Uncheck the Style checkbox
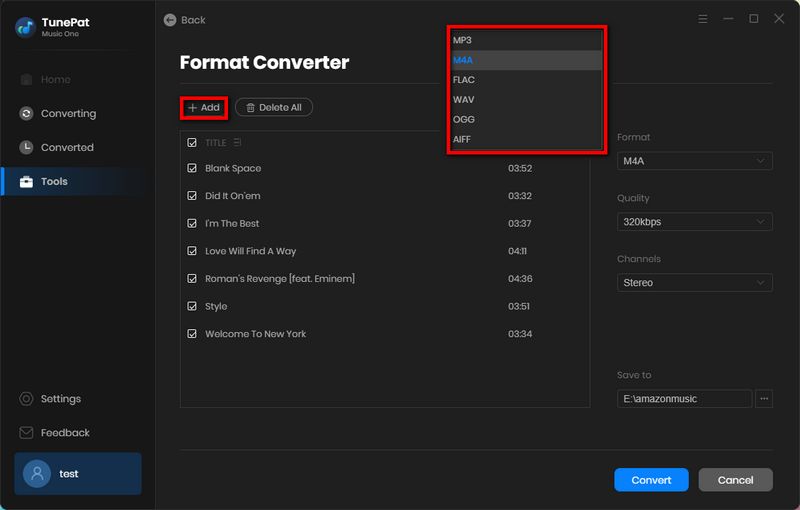This screenshot has width=800, height=510. pos(192,306)
